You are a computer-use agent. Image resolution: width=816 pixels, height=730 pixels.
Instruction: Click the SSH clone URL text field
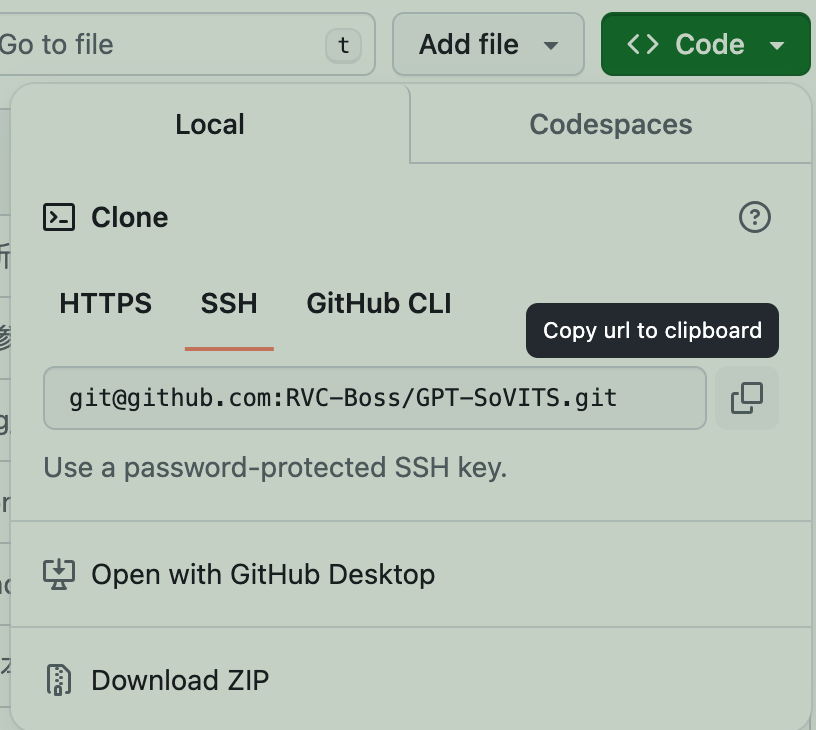click(374, 398)
